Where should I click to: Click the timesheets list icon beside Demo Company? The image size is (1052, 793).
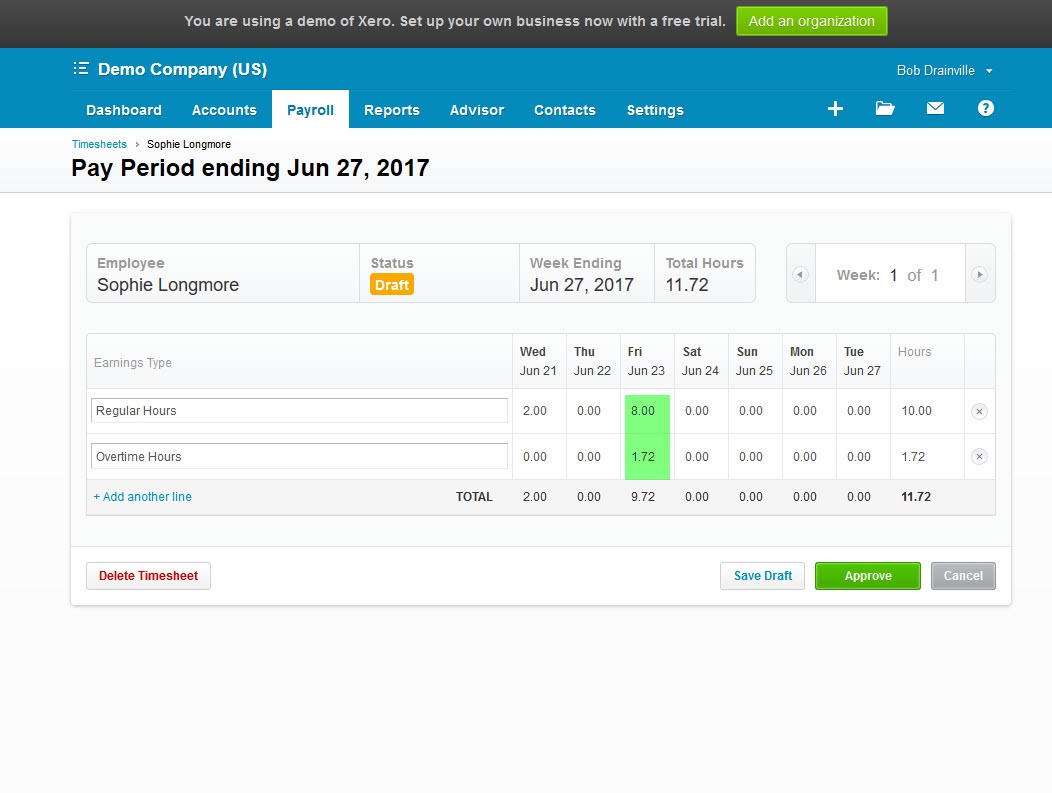coord(80,68)
